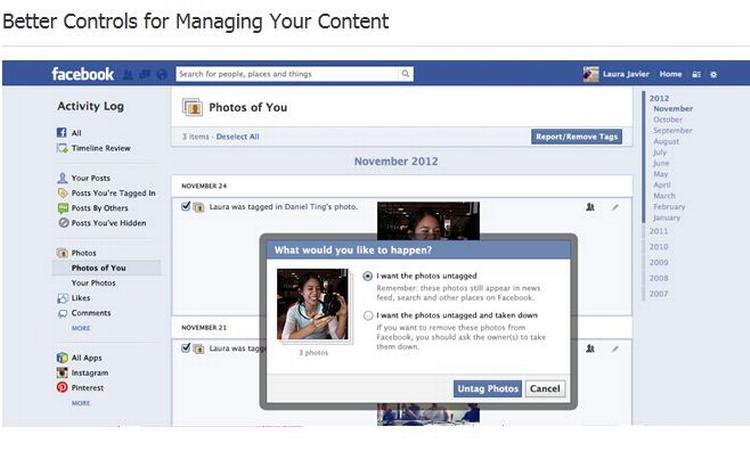Open the Instagram app icon in sidebar
Image resolution: width=750 pixels, height=467 pixels.
[62, 372]
